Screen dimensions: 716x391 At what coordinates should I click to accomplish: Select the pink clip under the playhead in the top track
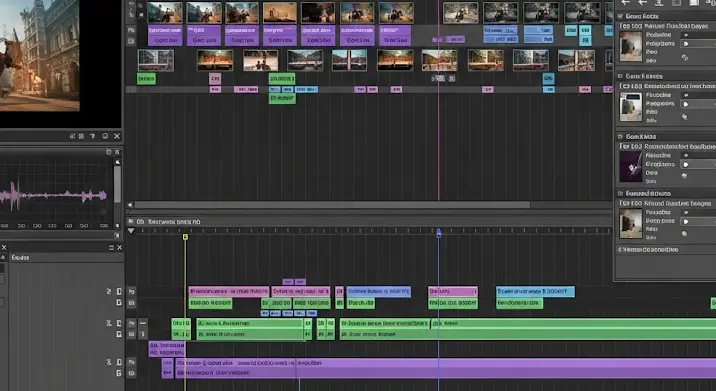[x=453, y=291]
